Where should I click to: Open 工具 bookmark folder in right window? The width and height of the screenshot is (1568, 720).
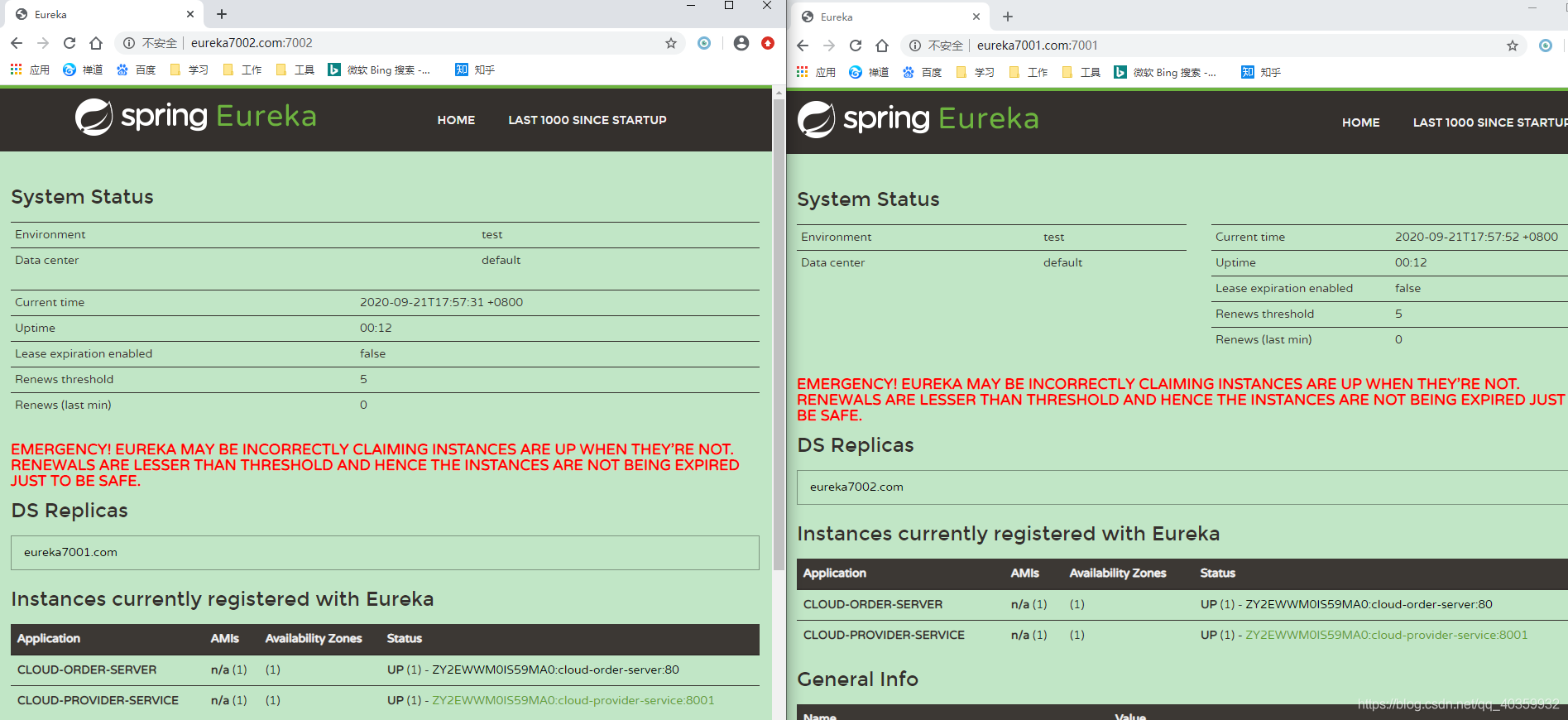click(1081, 72)
